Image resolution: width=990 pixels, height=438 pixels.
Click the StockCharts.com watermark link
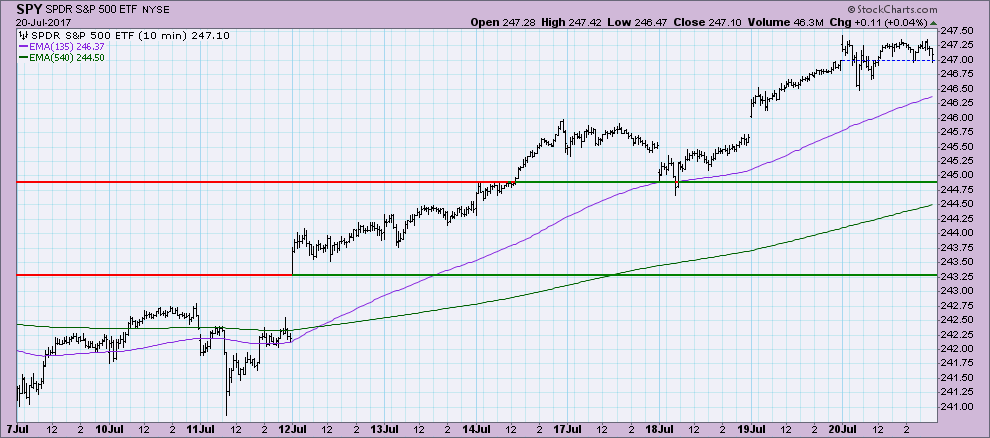coord(945,8)
